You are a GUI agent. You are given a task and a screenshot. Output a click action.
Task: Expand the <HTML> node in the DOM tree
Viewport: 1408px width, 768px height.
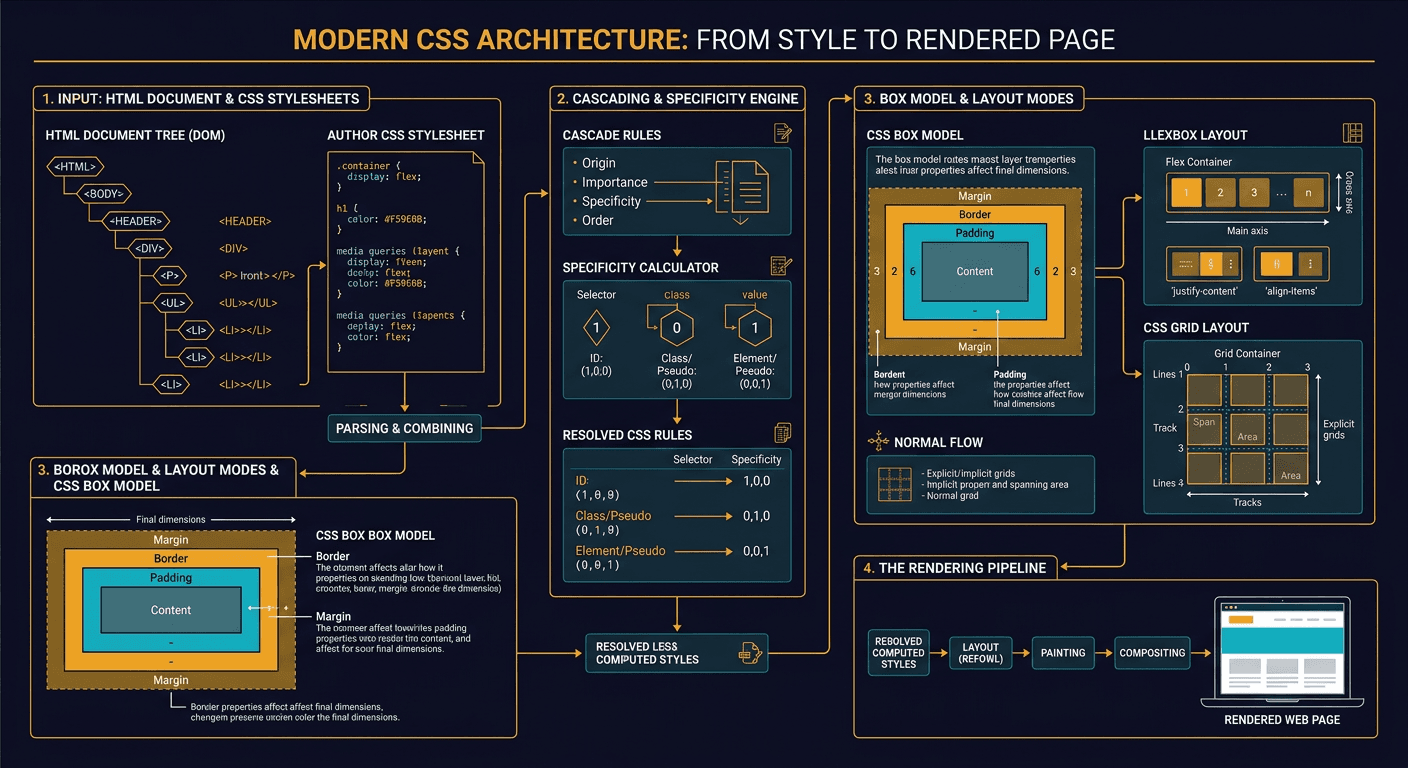click(x=75, y=166)
